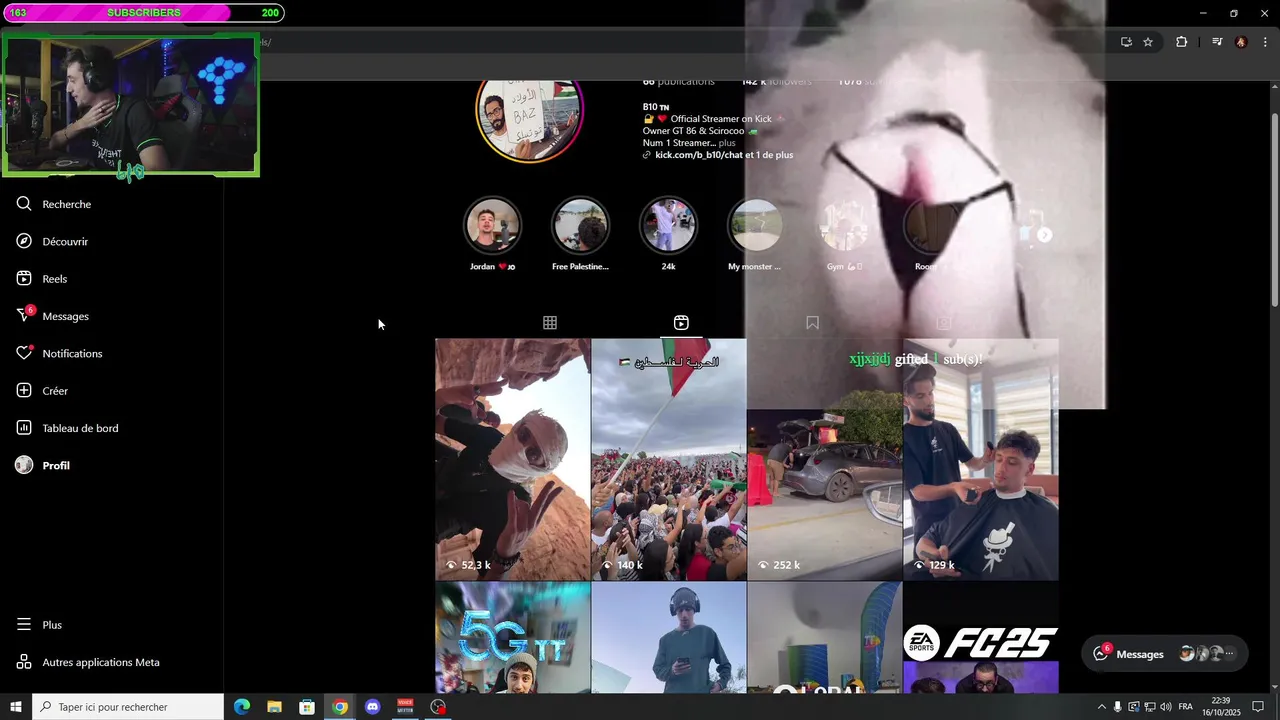1280x720 pixels.
Task: Open Profil in the sidebar
Action: 43,465
